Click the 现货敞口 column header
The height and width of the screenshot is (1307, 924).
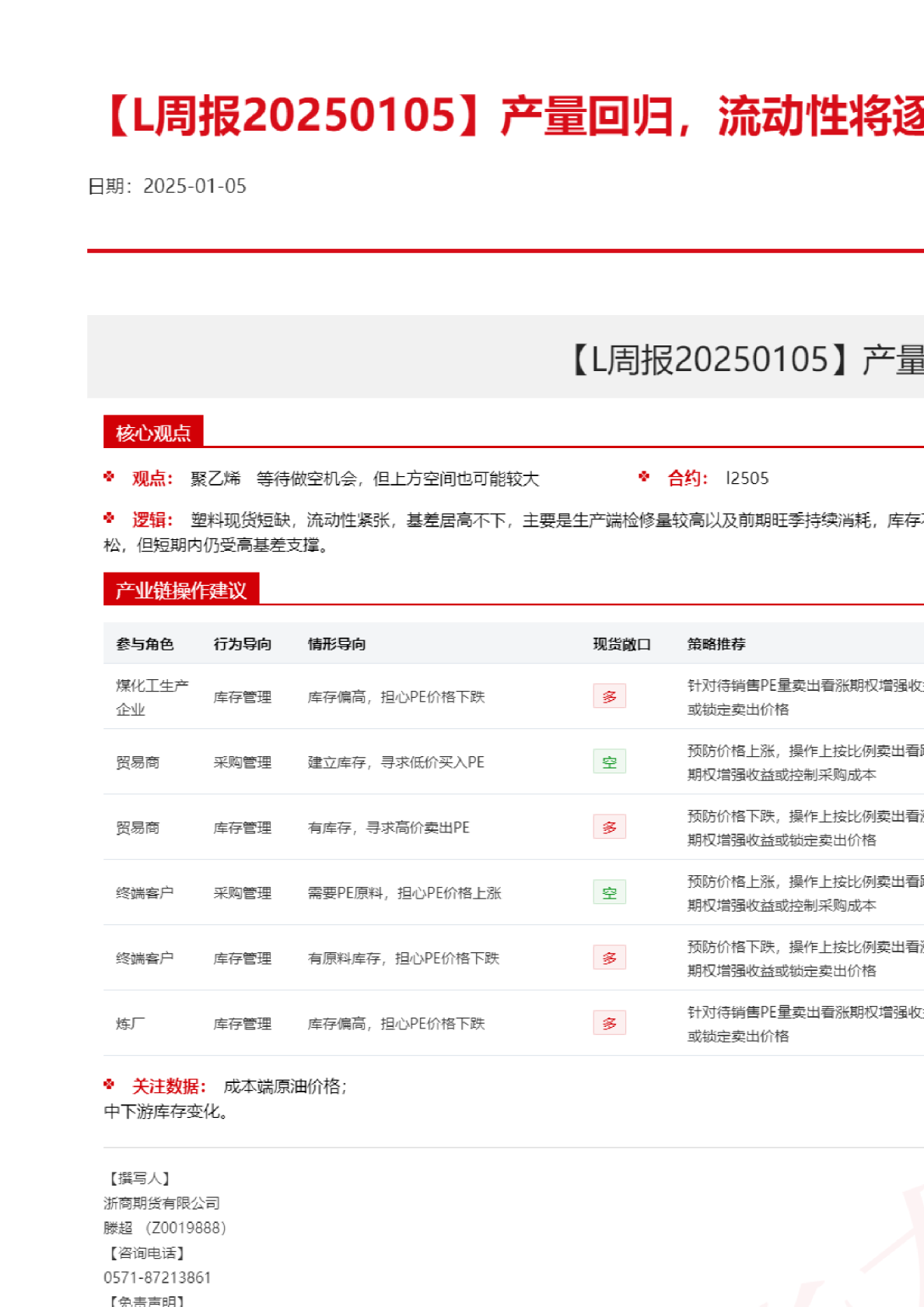621,644
